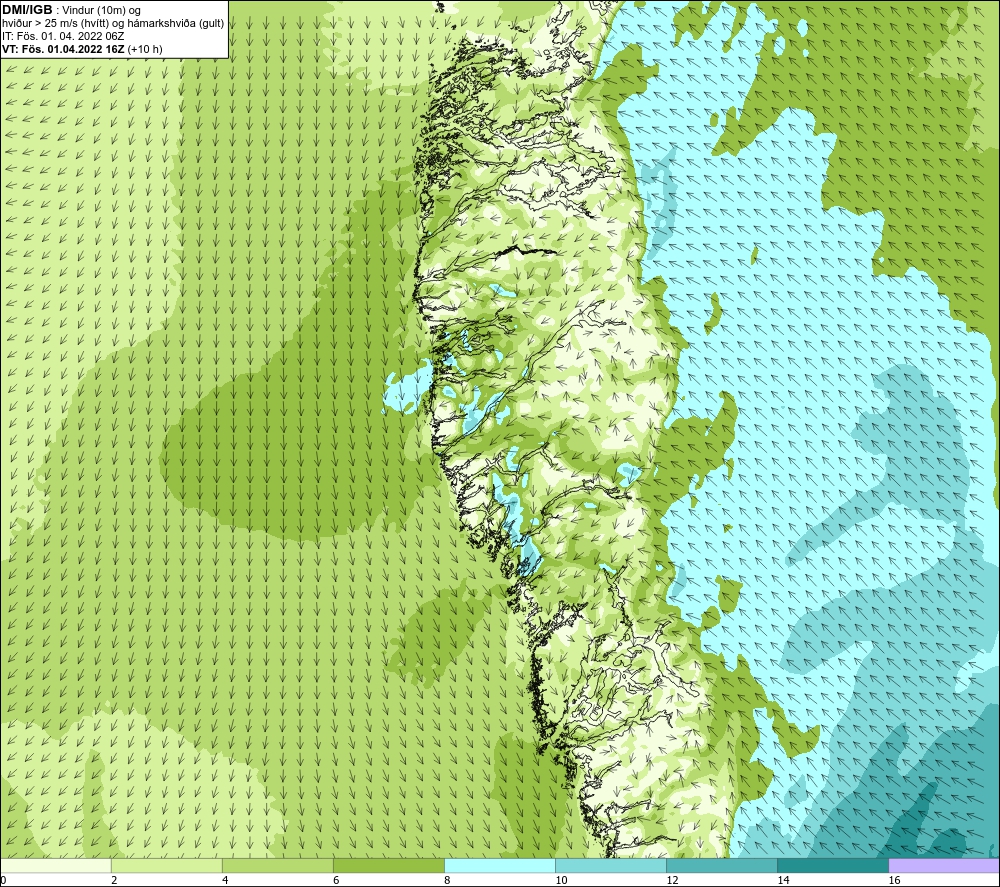Click the 0–2 m/s pale legend swatch
The height and width of the screenshot is (887, 1000).
coord(56,865)
